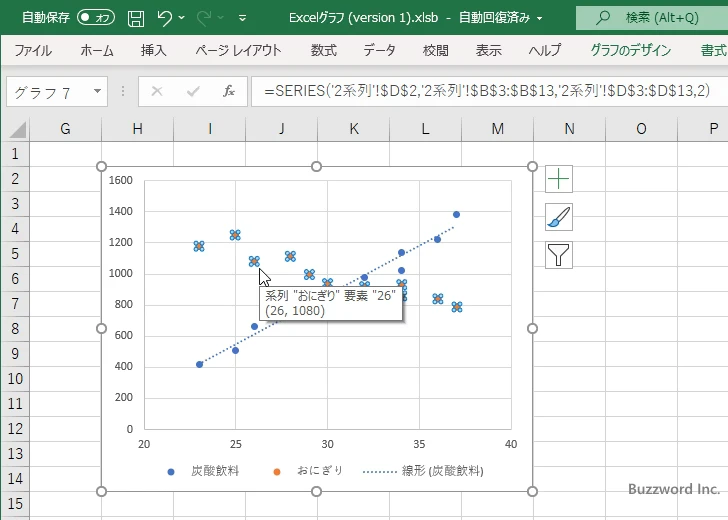Click the Select All corner triangle
Image resolution: width=728 pixels, height=520 pixels.
pos(18,129)
